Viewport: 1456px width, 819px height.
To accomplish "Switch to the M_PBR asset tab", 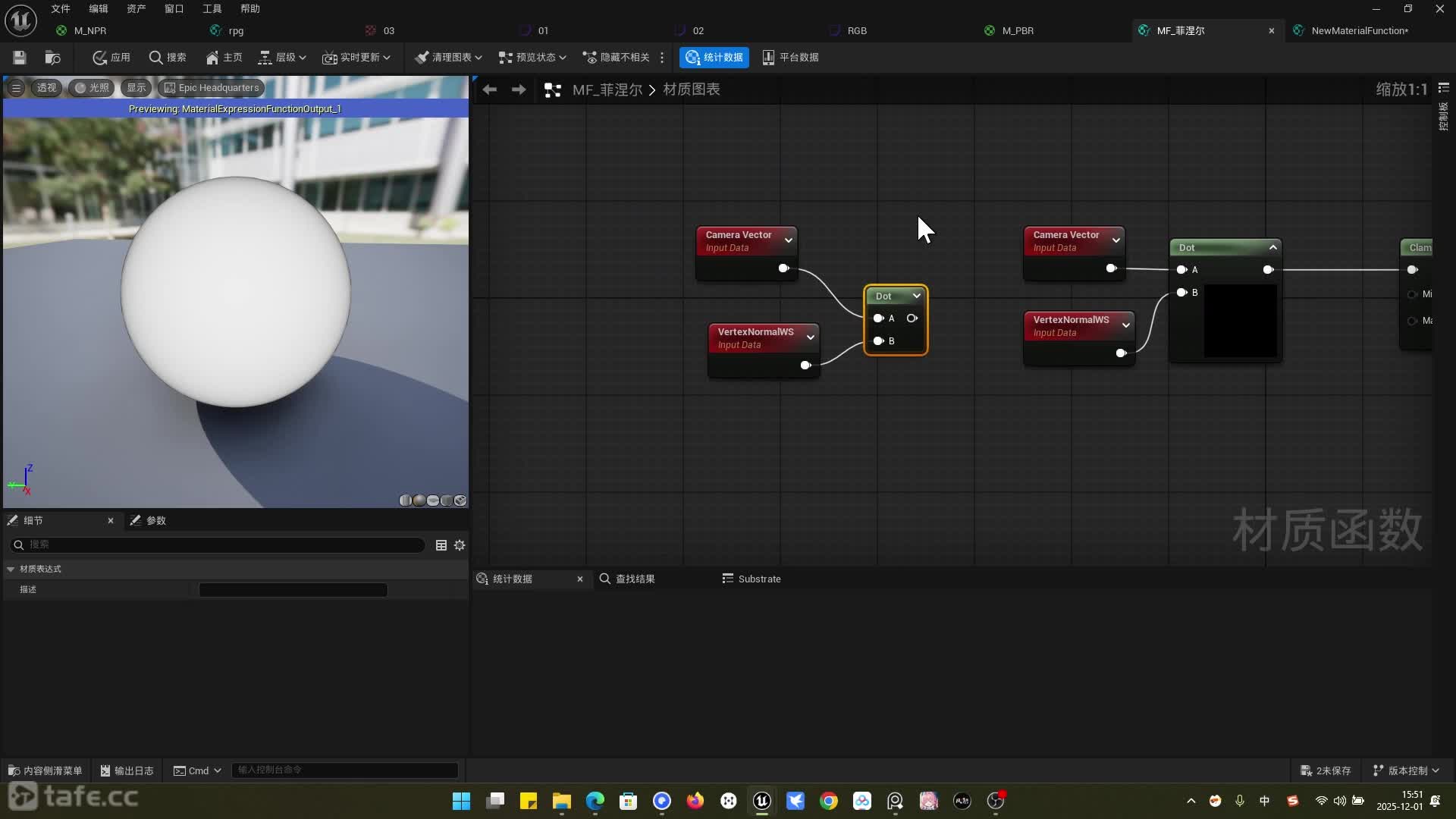I will tap(1017, 31).
